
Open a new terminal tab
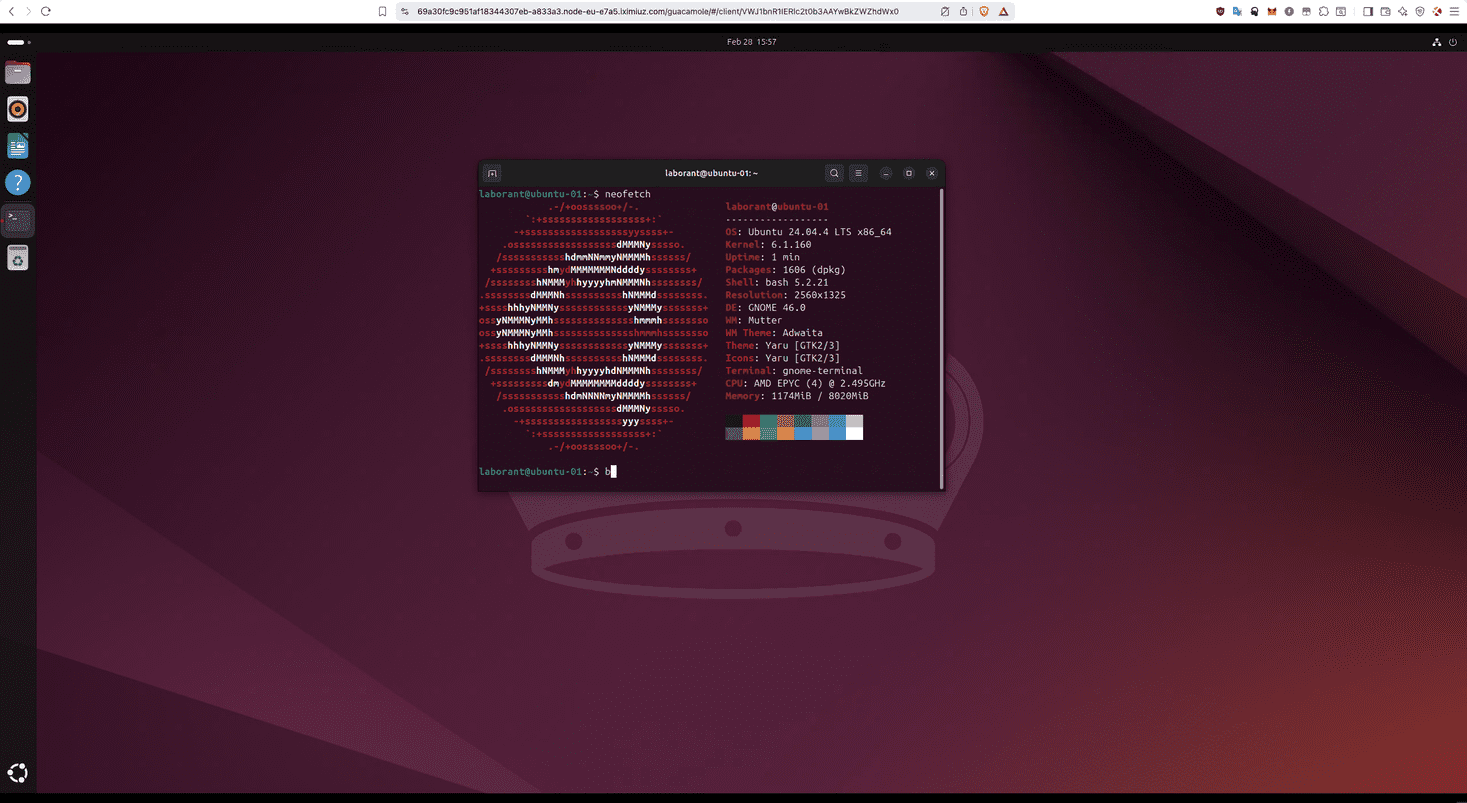pos(491,173)
